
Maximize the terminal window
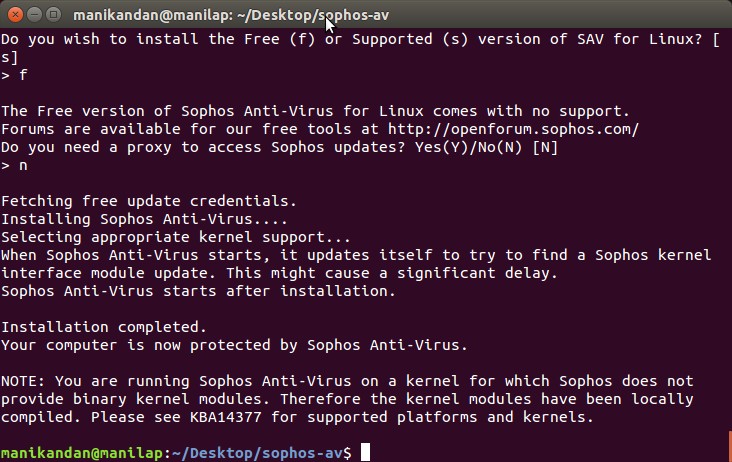pyautogui.click(x=54, y=14)
